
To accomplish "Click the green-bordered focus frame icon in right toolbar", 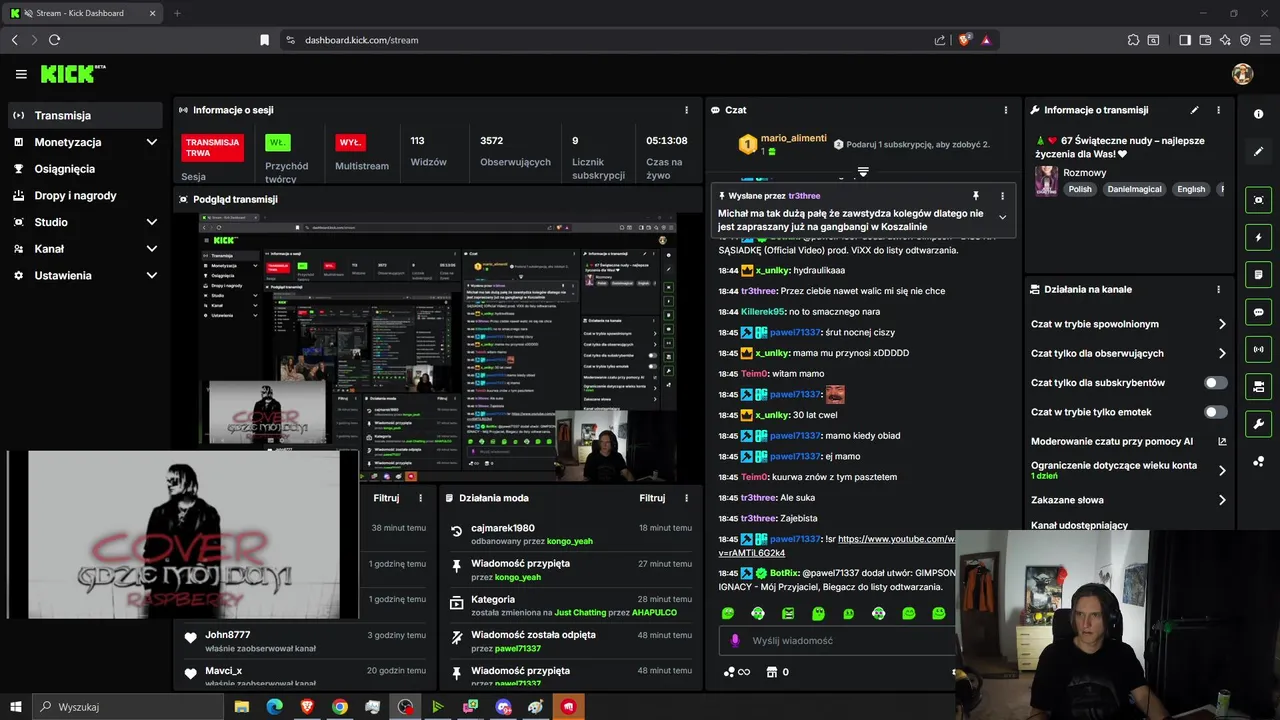I will [x=1258, y=200].
